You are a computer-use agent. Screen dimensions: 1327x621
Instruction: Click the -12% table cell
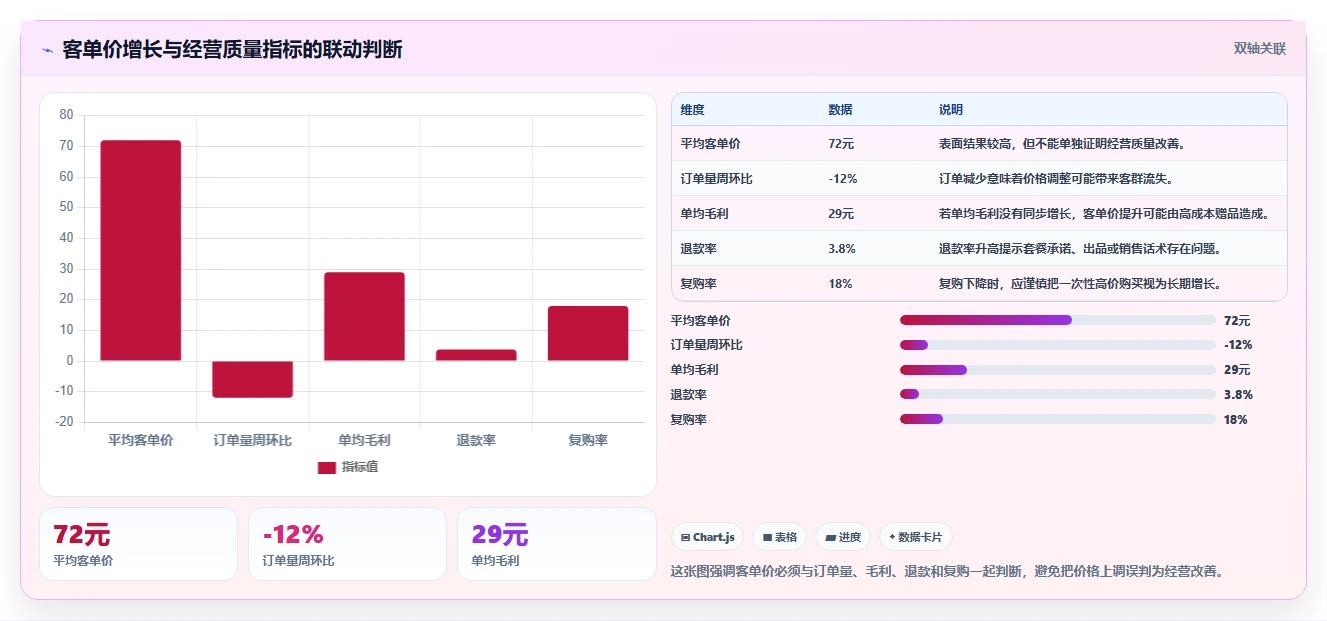842,179
